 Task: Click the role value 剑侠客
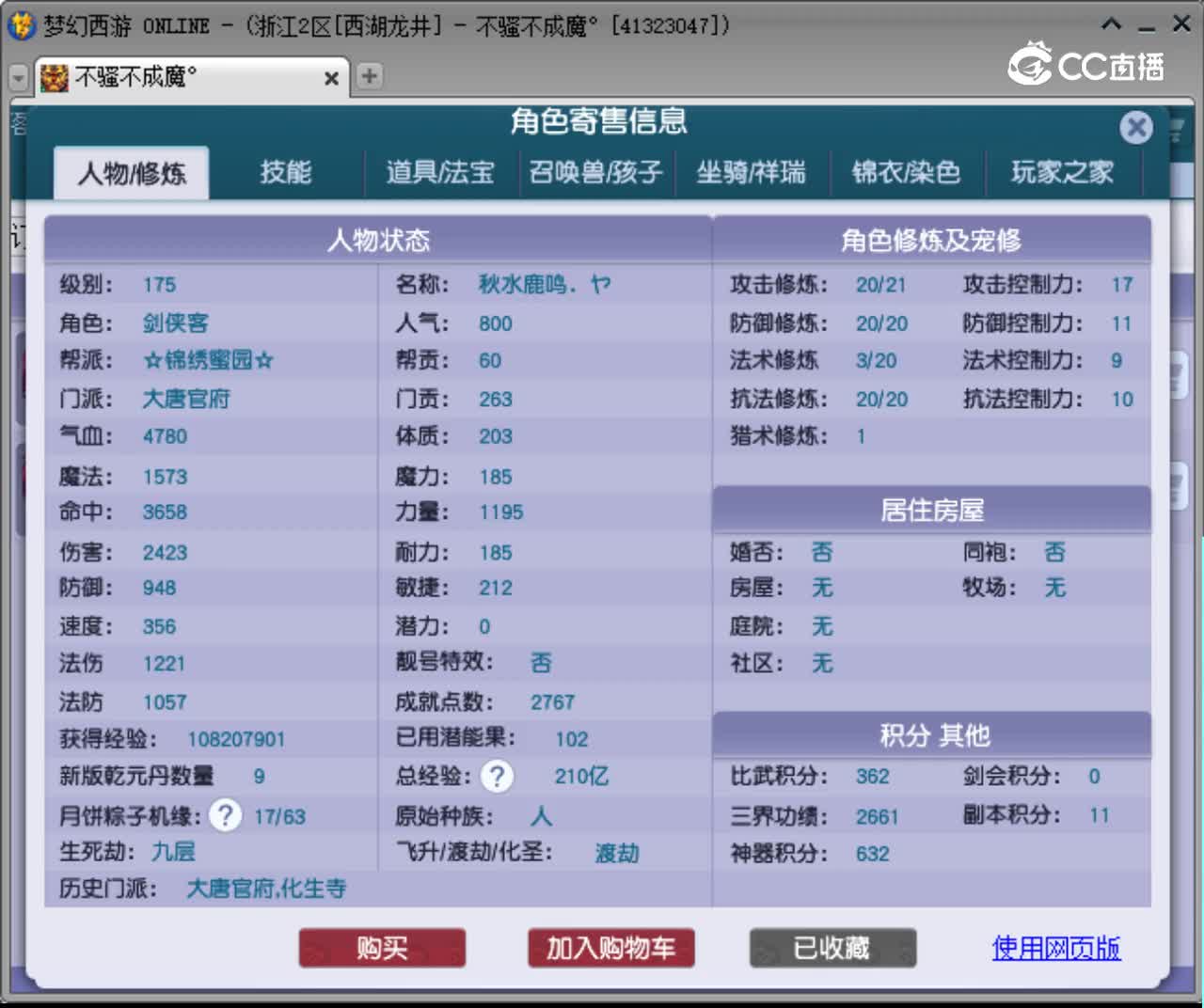176,323
